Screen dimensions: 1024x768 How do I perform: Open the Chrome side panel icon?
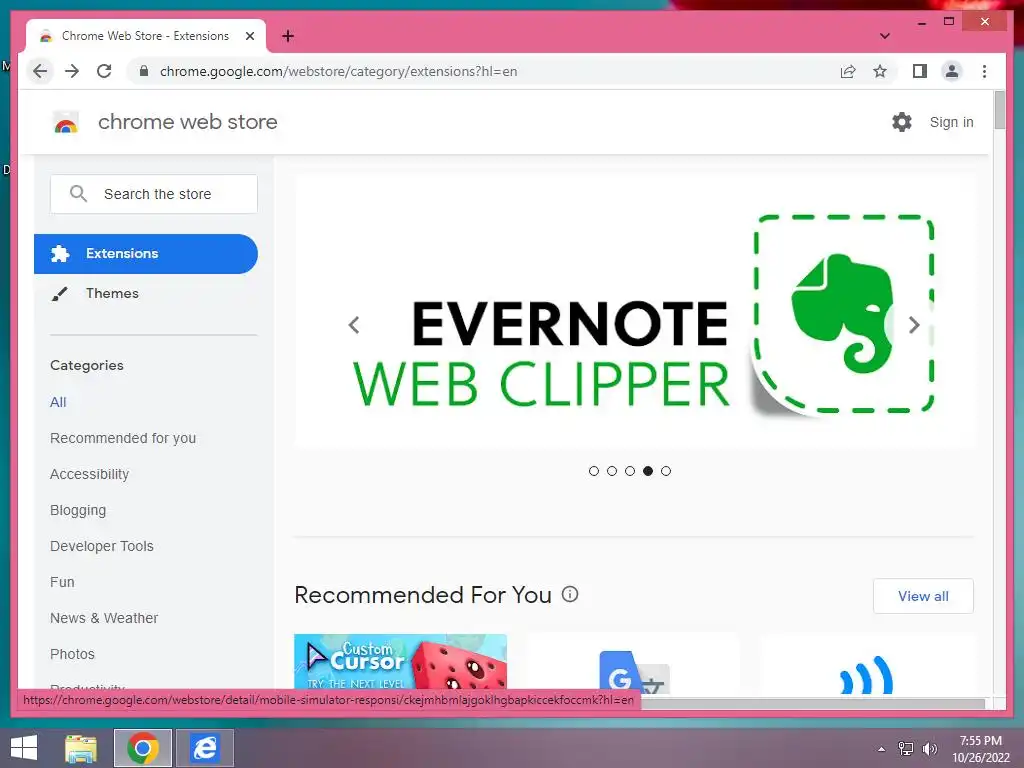[920, 71]
